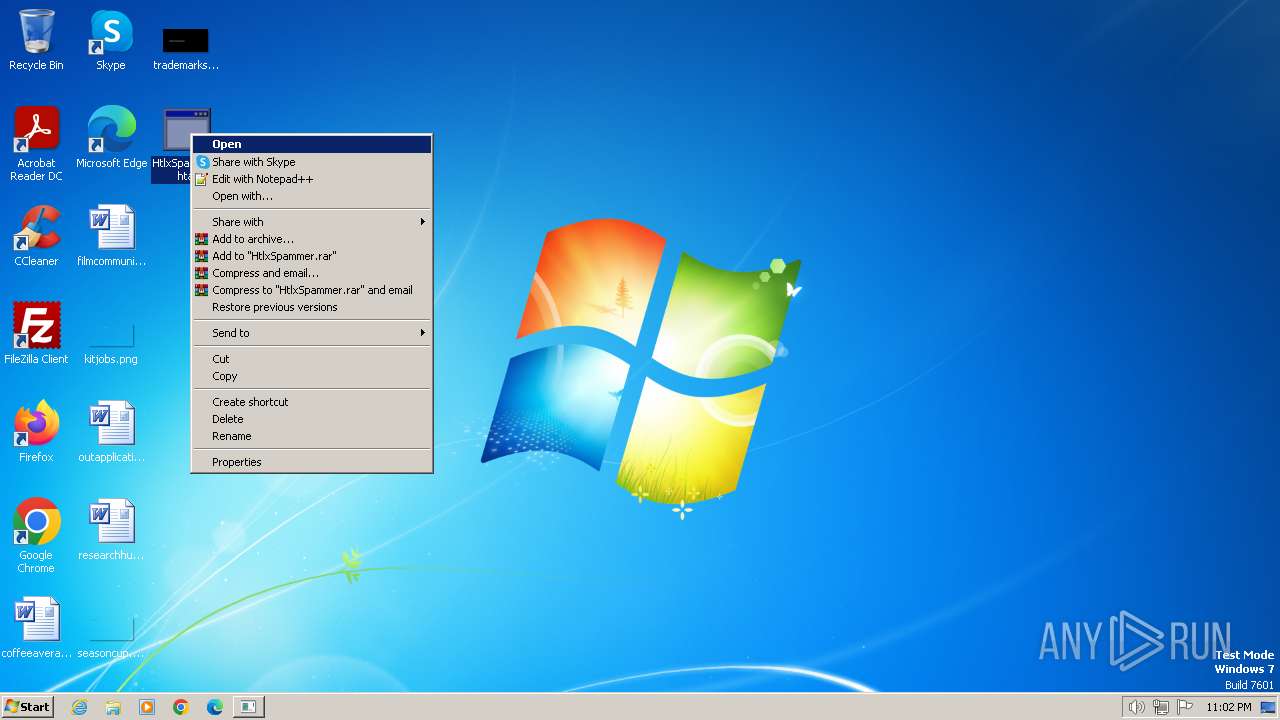Open Windows Explorer from taskbar
This screenshot has height=720, width=1280.
pyautogui.click(x=113, y=707)
